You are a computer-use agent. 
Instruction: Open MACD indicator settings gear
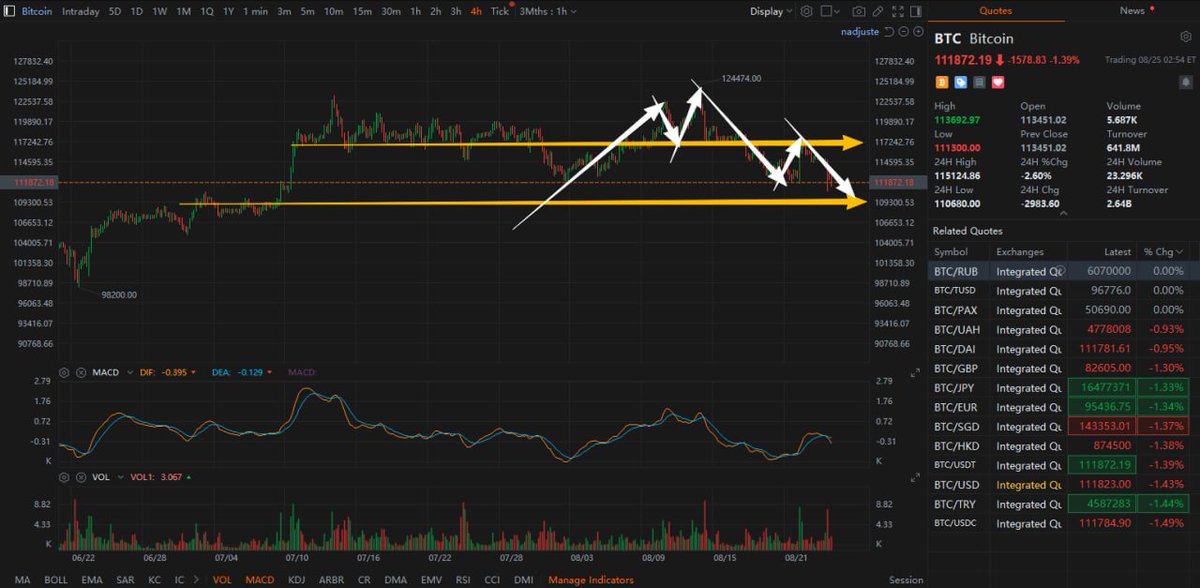pyautogui.click(x=64, y=372)
